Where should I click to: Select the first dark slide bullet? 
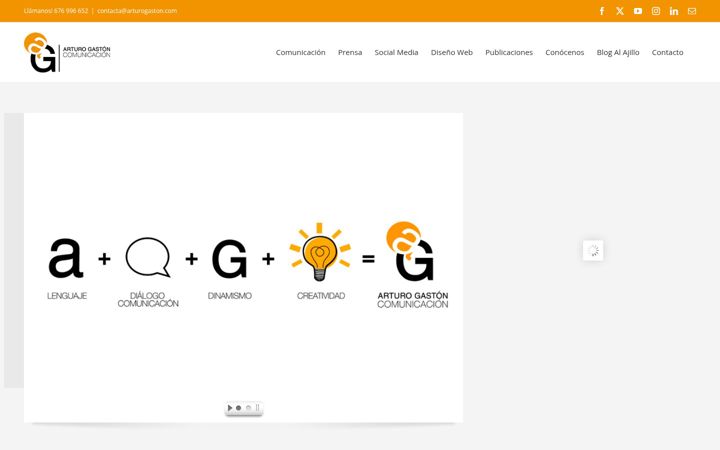pyautogui.click(x=238, y=408)
